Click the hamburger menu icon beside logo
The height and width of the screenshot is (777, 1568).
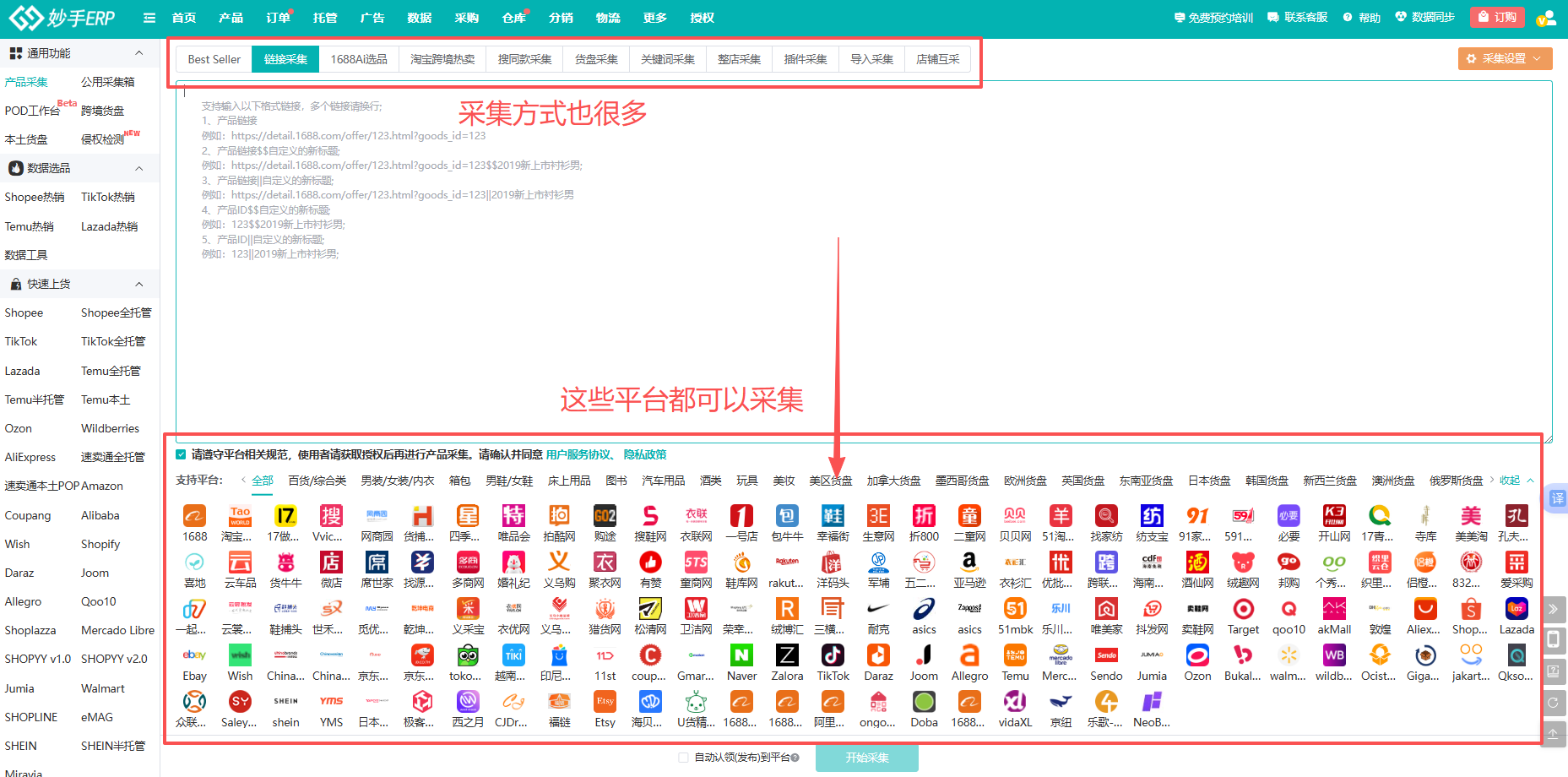[149, 18]
